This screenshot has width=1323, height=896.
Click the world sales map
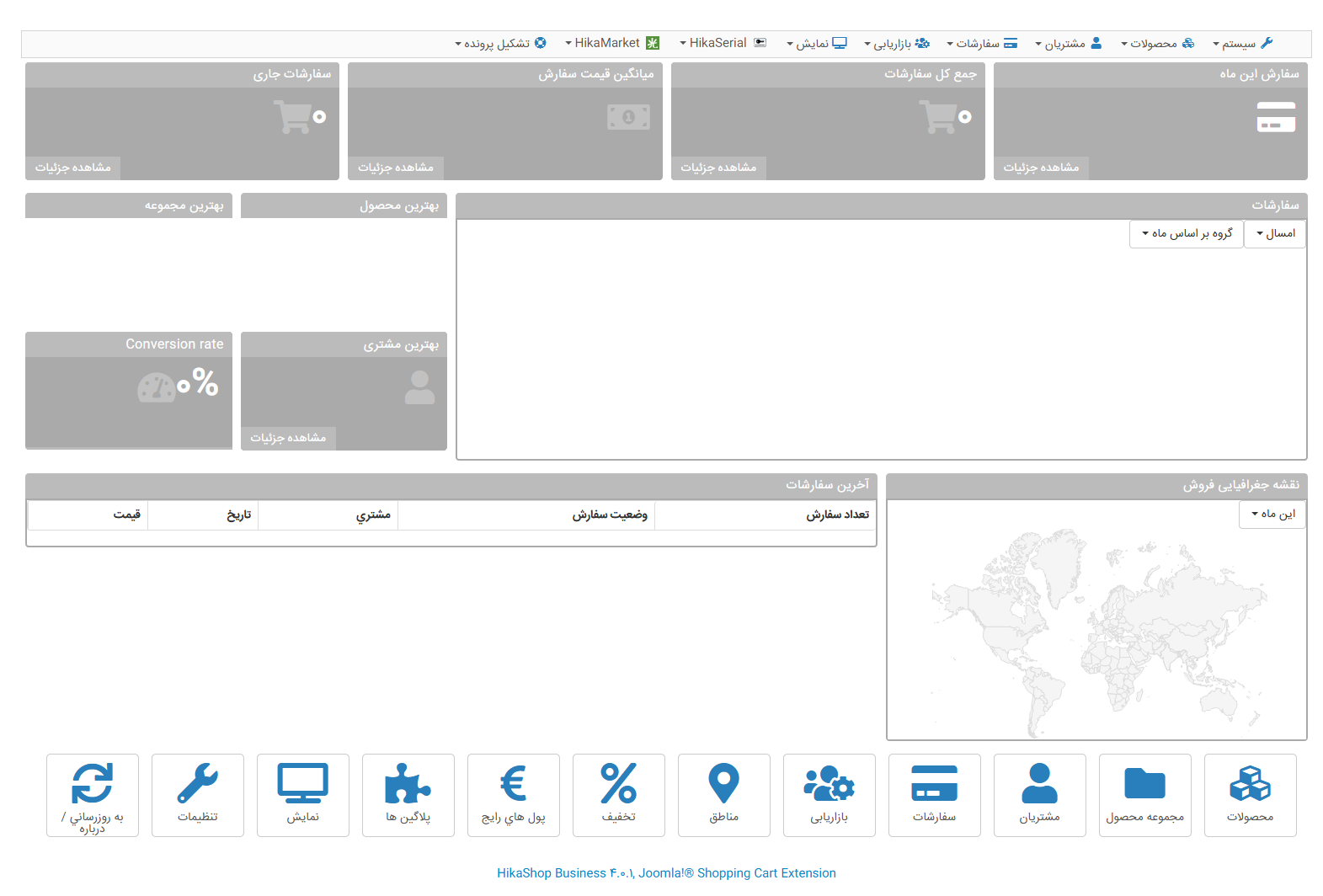[1096, 632]
